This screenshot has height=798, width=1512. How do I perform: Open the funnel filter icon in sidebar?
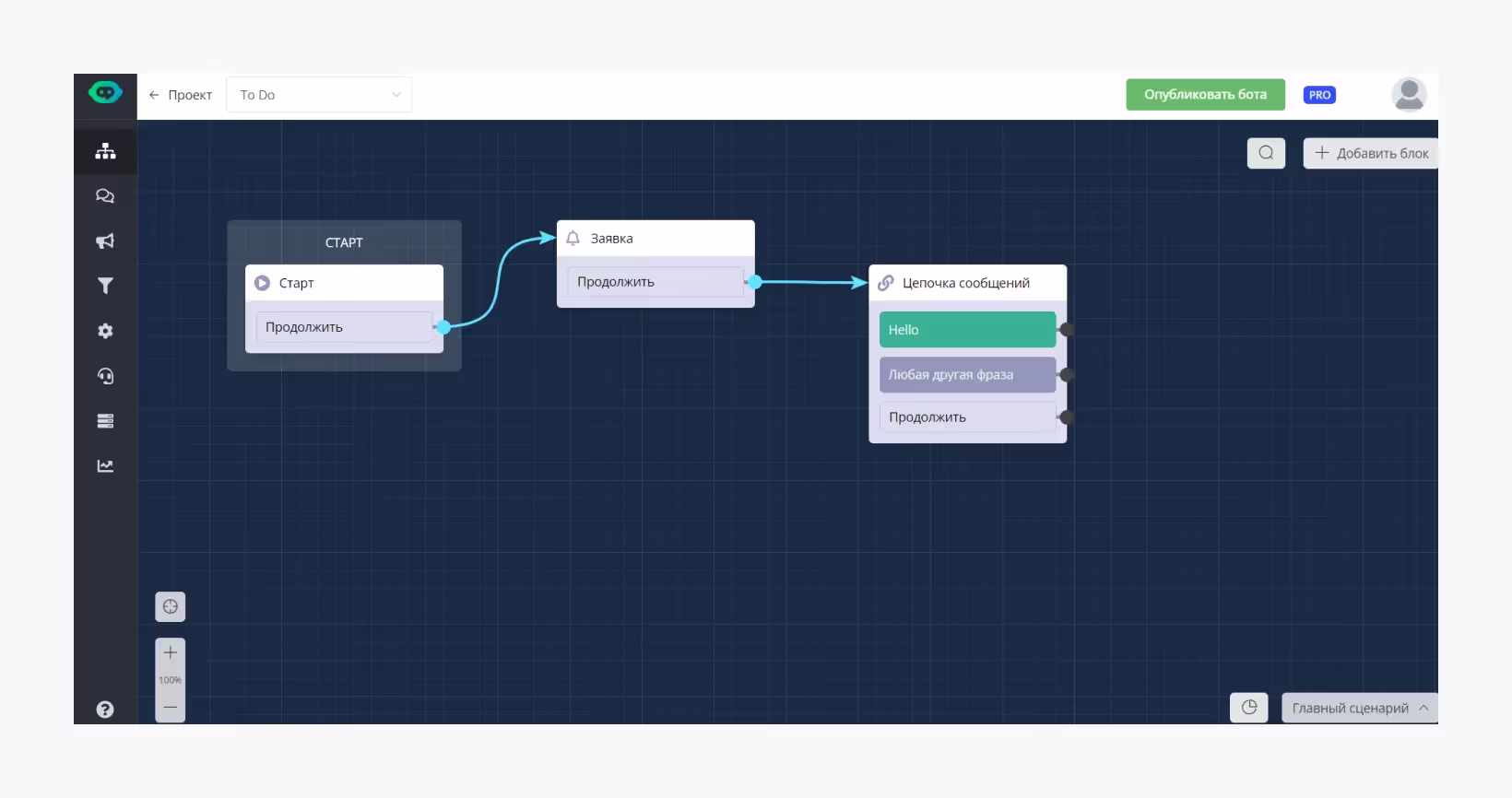click(105, 286)
